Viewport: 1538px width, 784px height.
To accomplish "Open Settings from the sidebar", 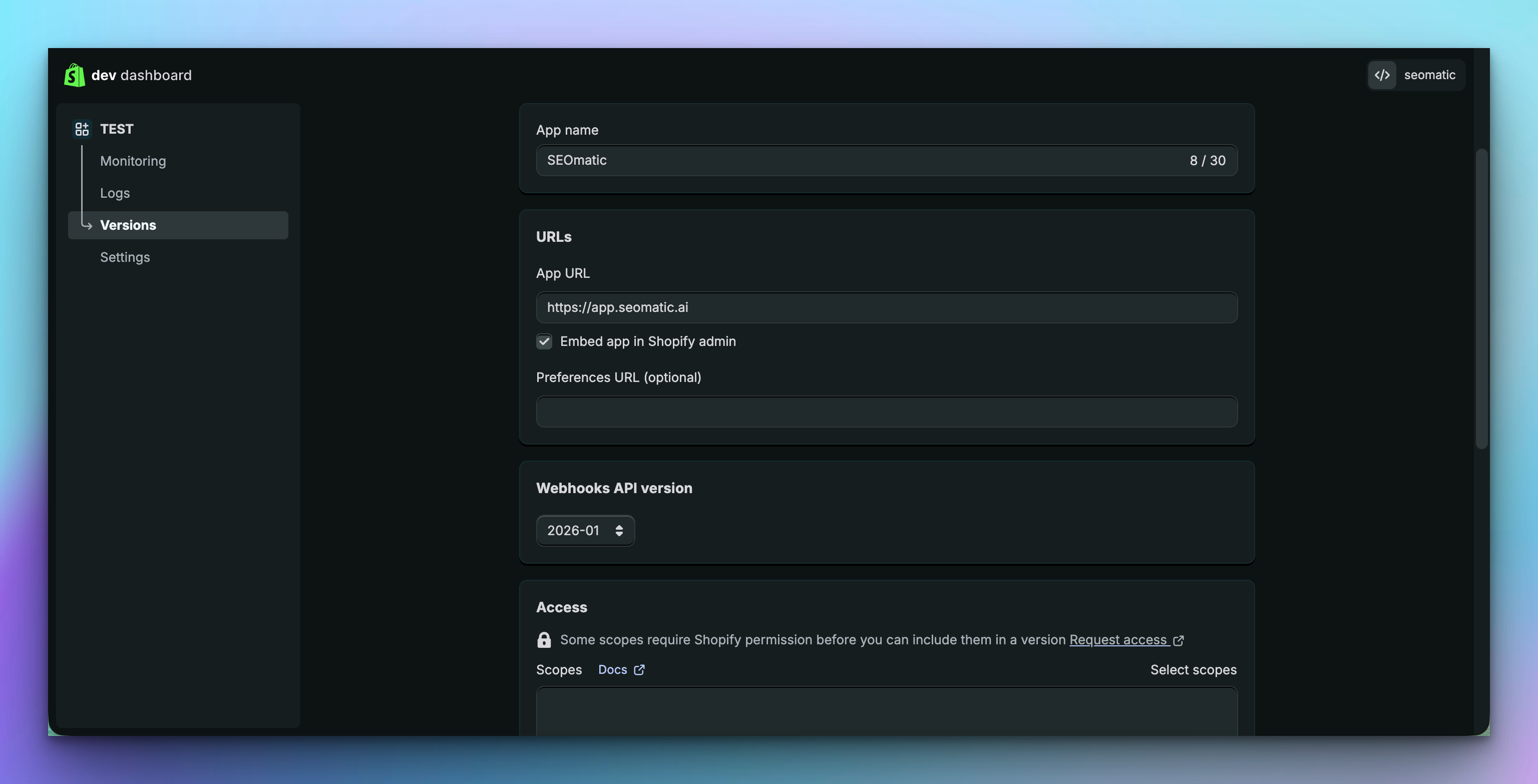I will (125, 257).
